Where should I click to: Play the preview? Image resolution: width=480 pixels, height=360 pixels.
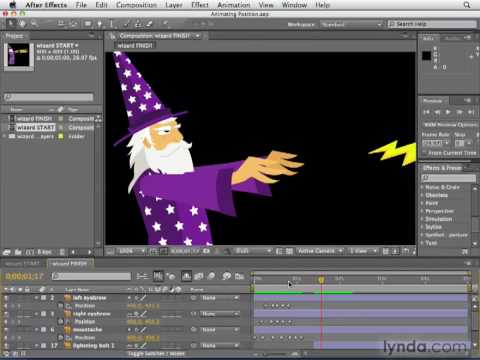coord(448,112)
